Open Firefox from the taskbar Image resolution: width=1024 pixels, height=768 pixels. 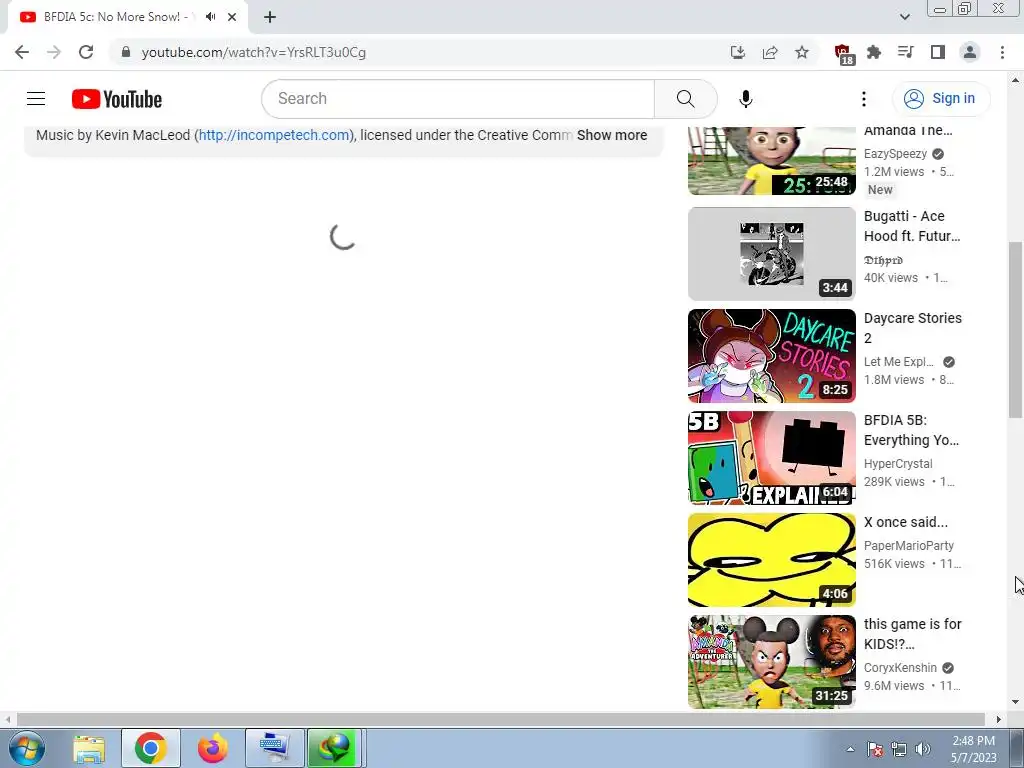click(212, 748)
